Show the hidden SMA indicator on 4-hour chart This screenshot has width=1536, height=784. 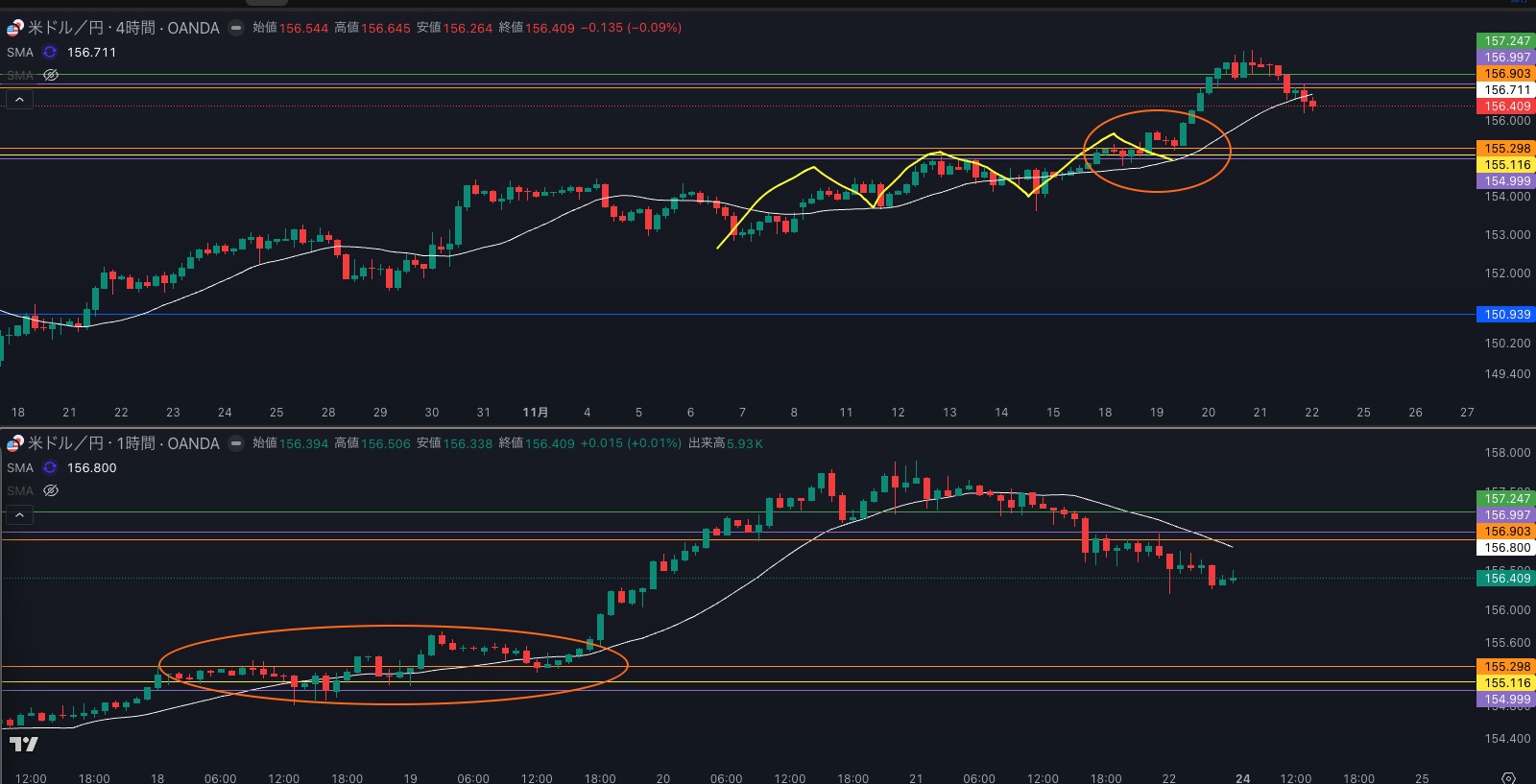tap(51, 75)
